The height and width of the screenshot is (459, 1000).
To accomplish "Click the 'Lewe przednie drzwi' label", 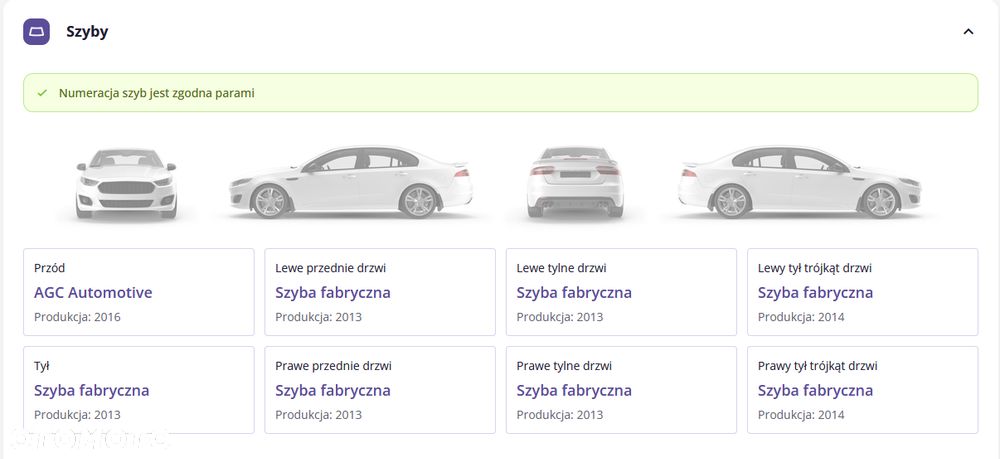I will (330, 268).
